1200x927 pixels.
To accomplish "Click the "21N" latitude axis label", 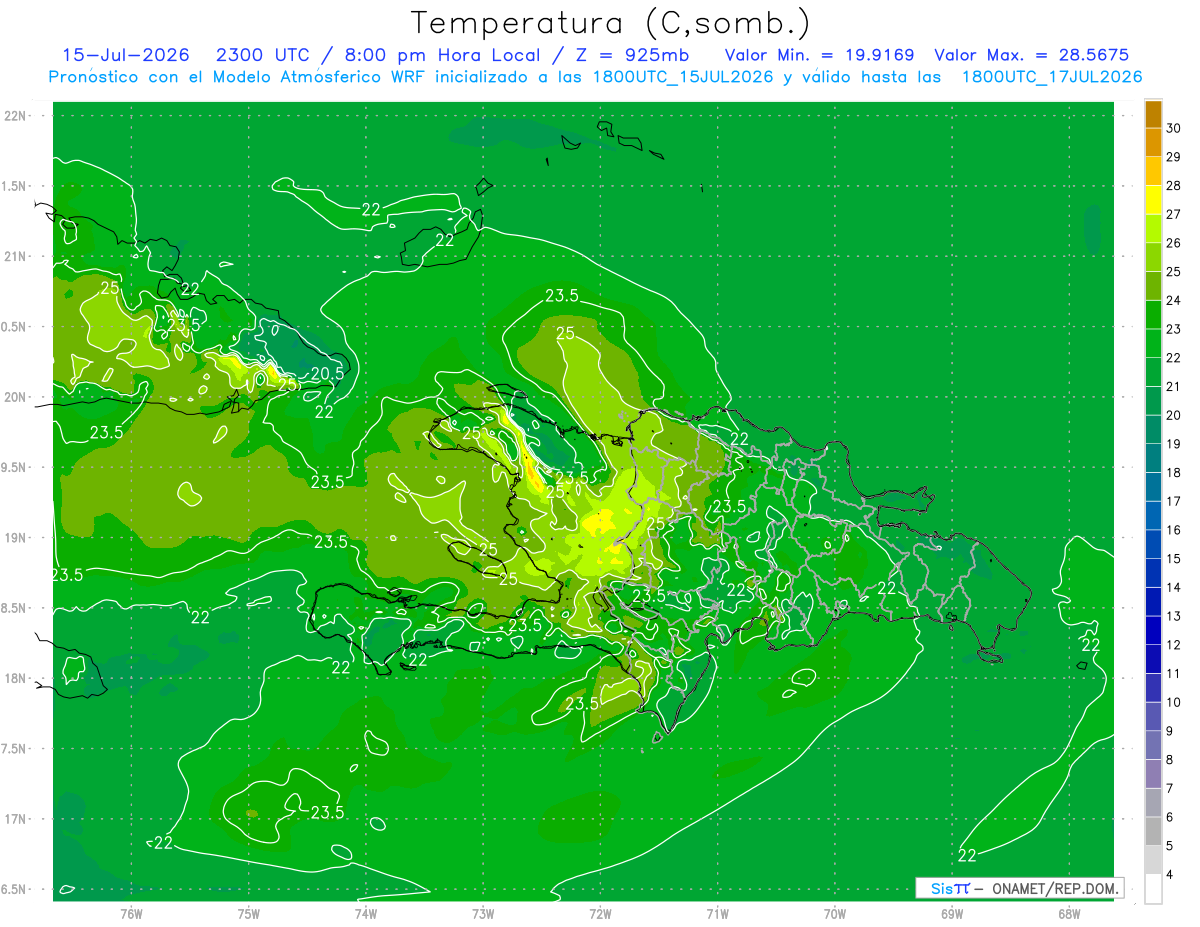I will (x=16, y=256).
